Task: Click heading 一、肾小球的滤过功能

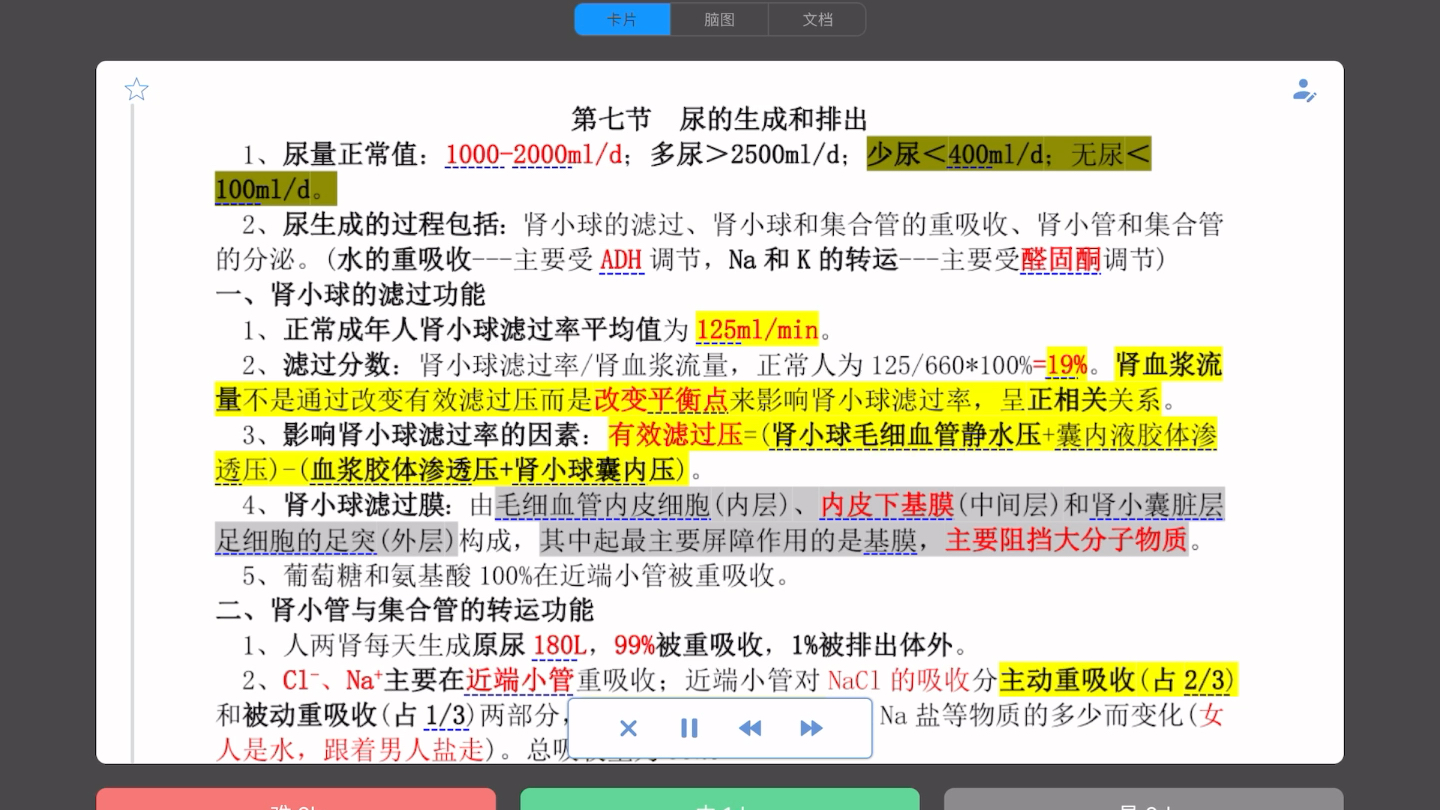Action: (351, 295)
